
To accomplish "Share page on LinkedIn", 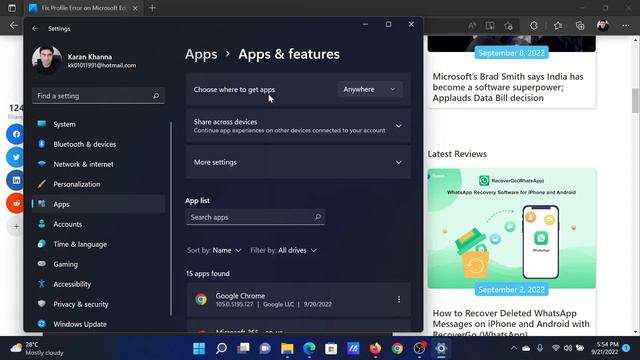I will (x=16, y=180).
